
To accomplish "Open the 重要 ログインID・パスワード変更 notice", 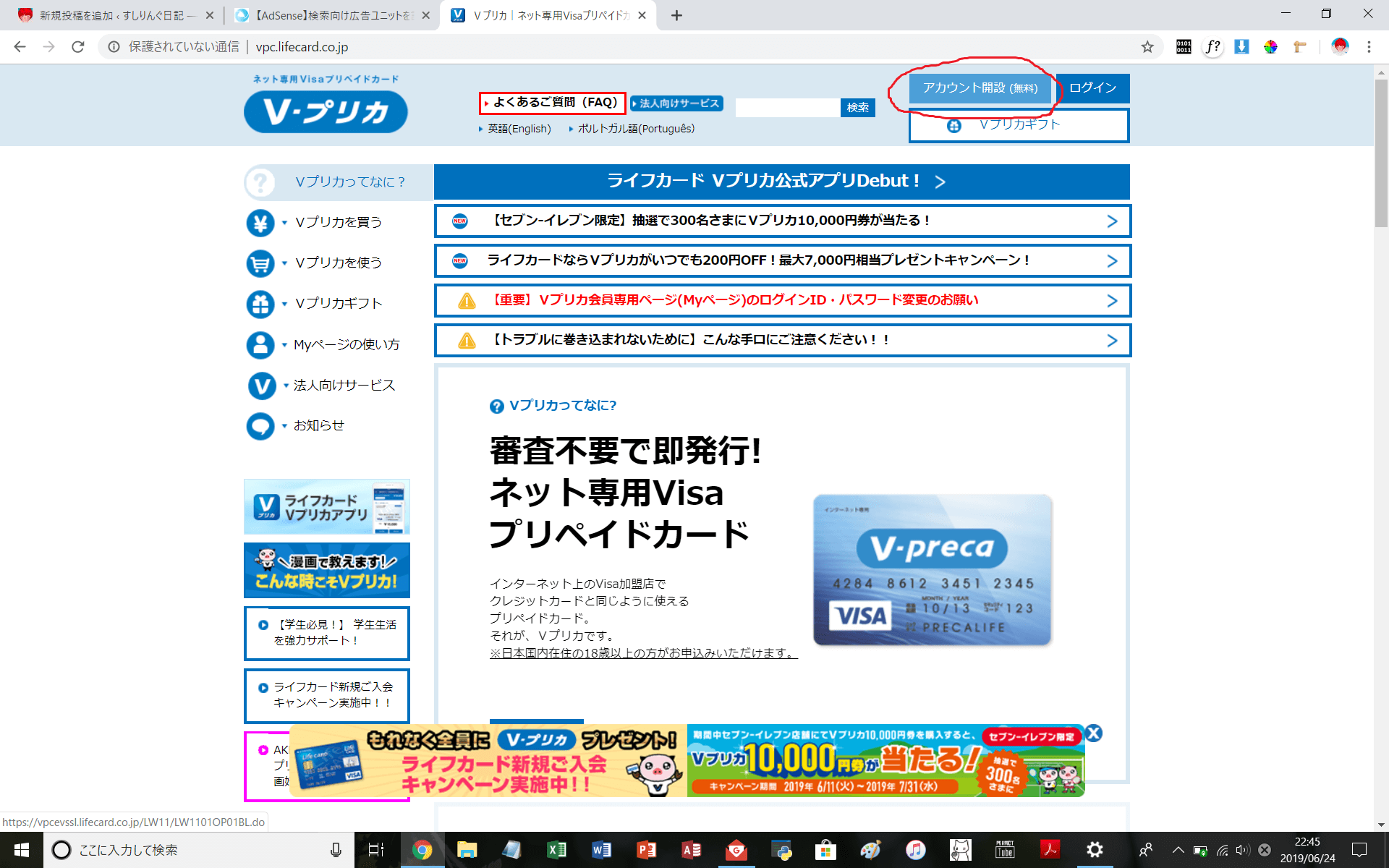I will coord(782,300).
